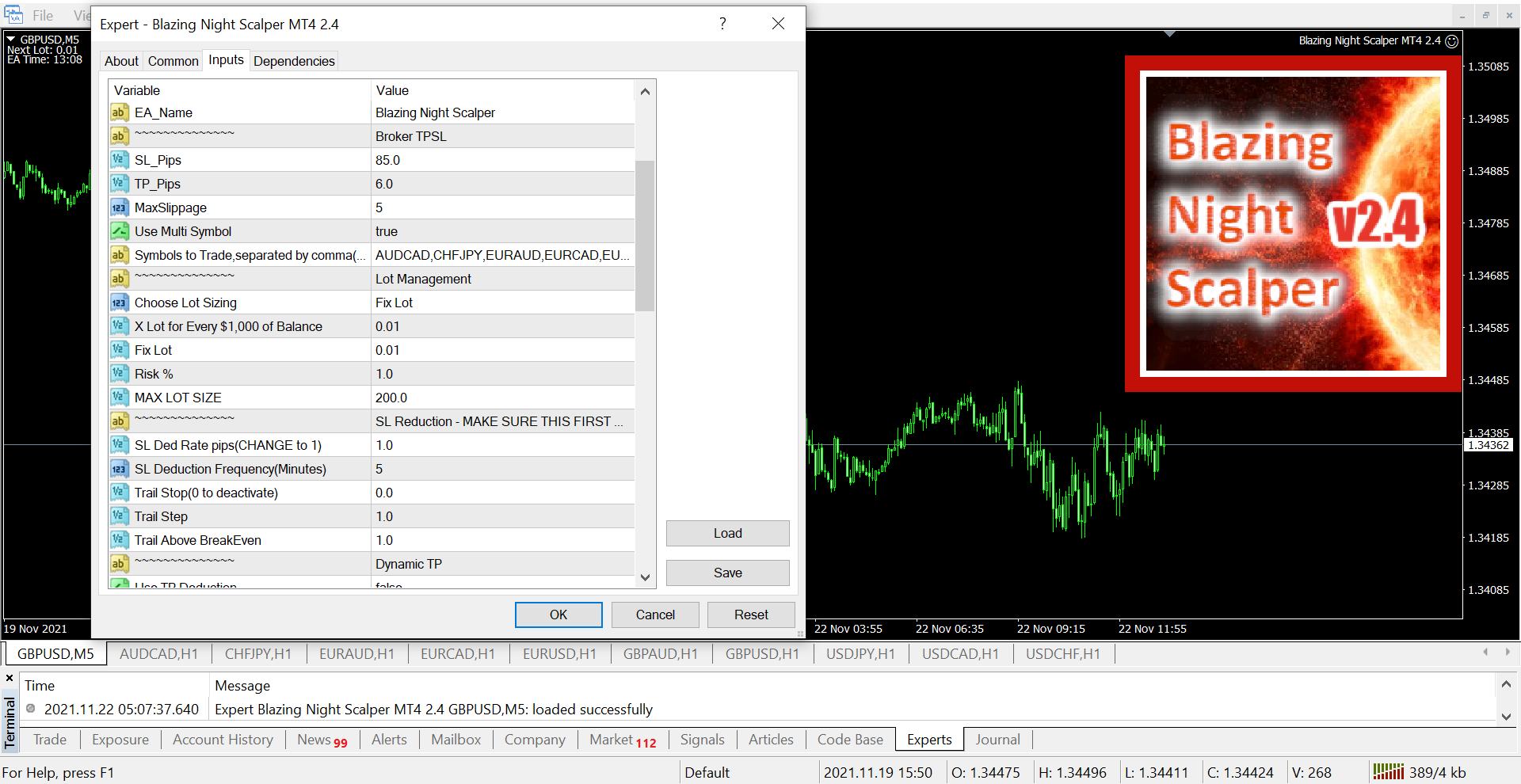
Task: Click the icon beside MAX LOT SIZE
Action: pyautogui.click(x=119, y=398)
